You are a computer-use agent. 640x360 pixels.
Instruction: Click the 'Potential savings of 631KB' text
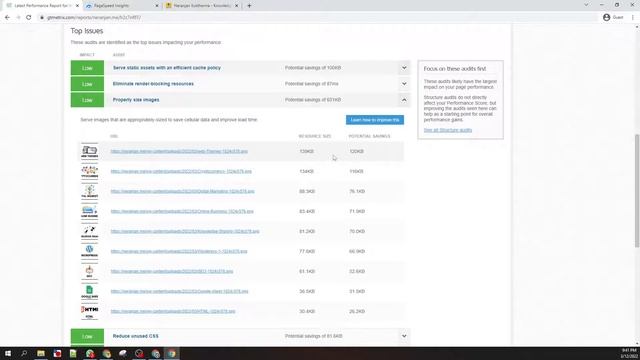313,100
